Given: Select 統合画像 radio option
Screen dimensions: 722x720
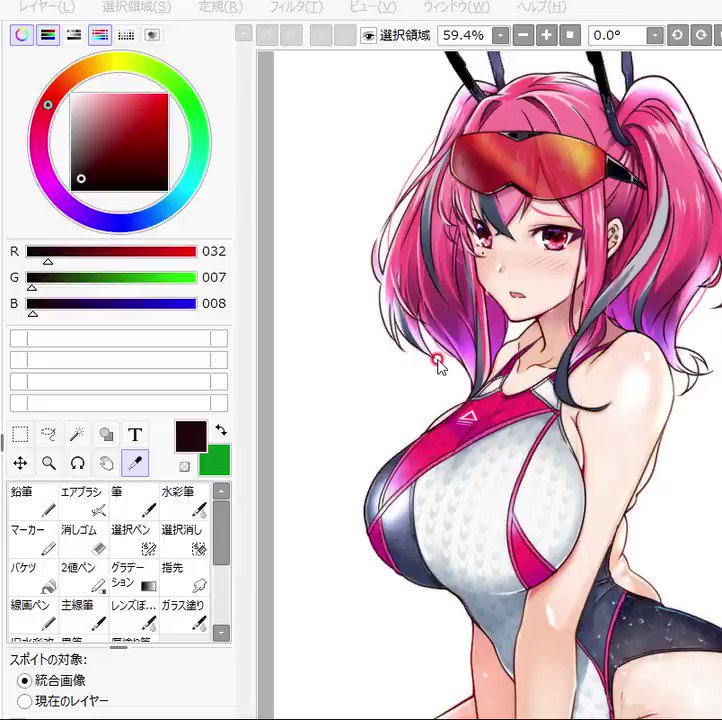Looking at the screenshot, I should [x=24, y=680].
